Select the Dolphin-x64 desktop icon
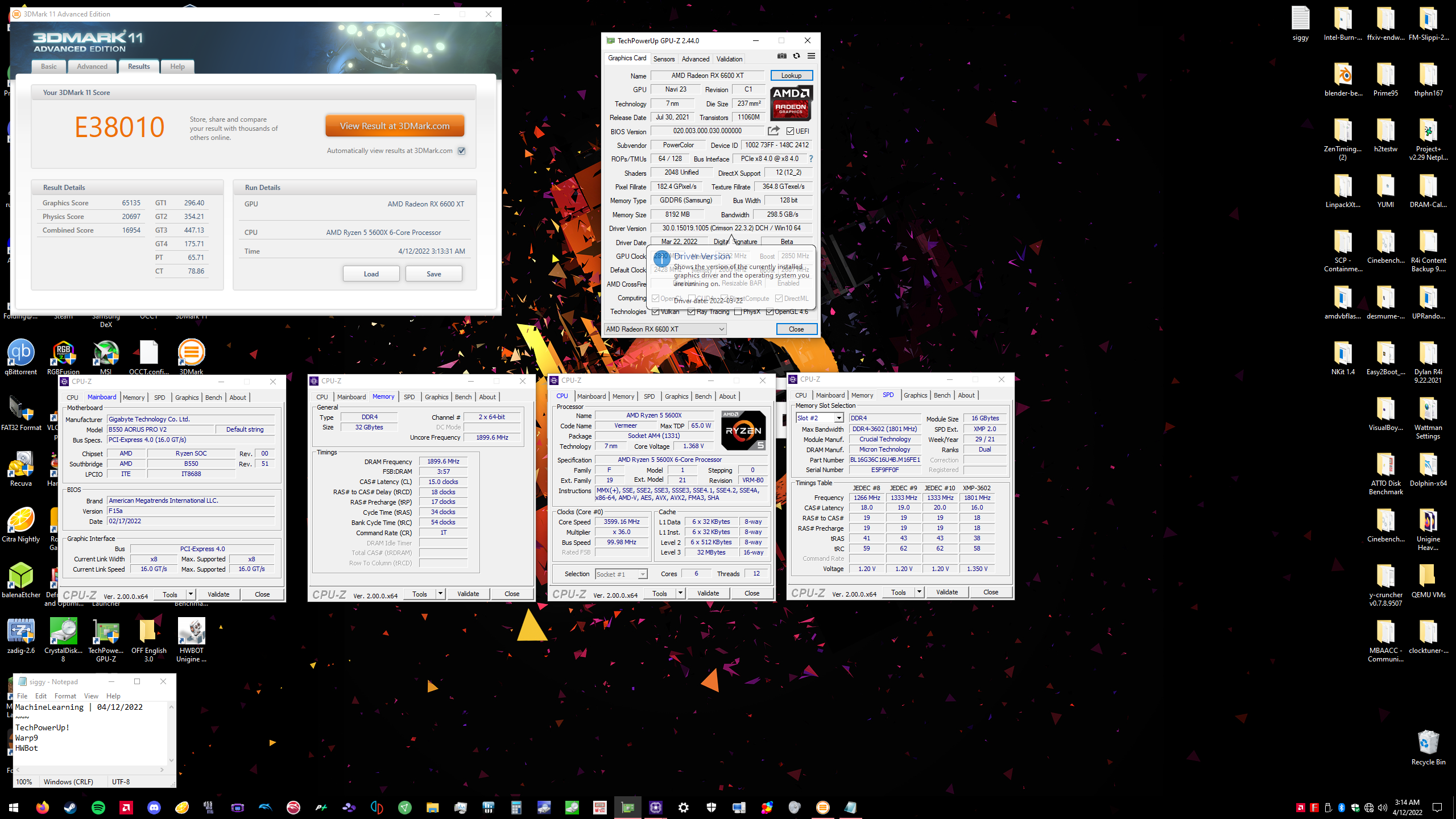Viewport: 1456px width, 819px height. pos(1428,469)
